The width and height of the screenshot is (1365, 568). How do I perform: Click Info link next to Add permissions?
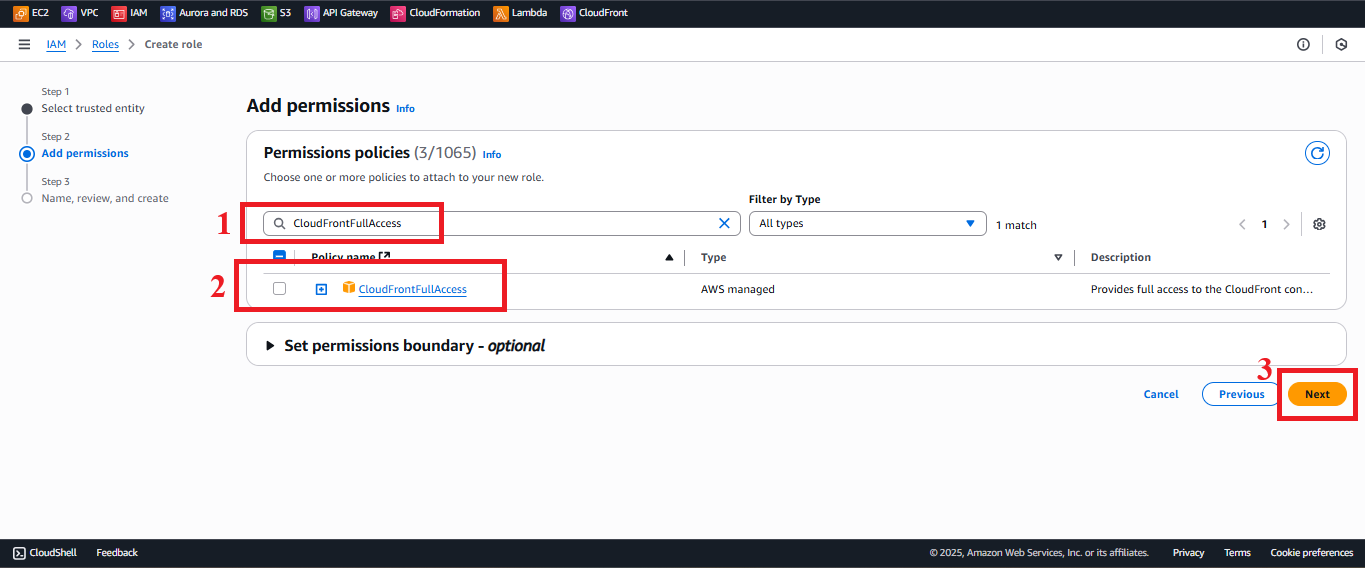click(405, 108)
